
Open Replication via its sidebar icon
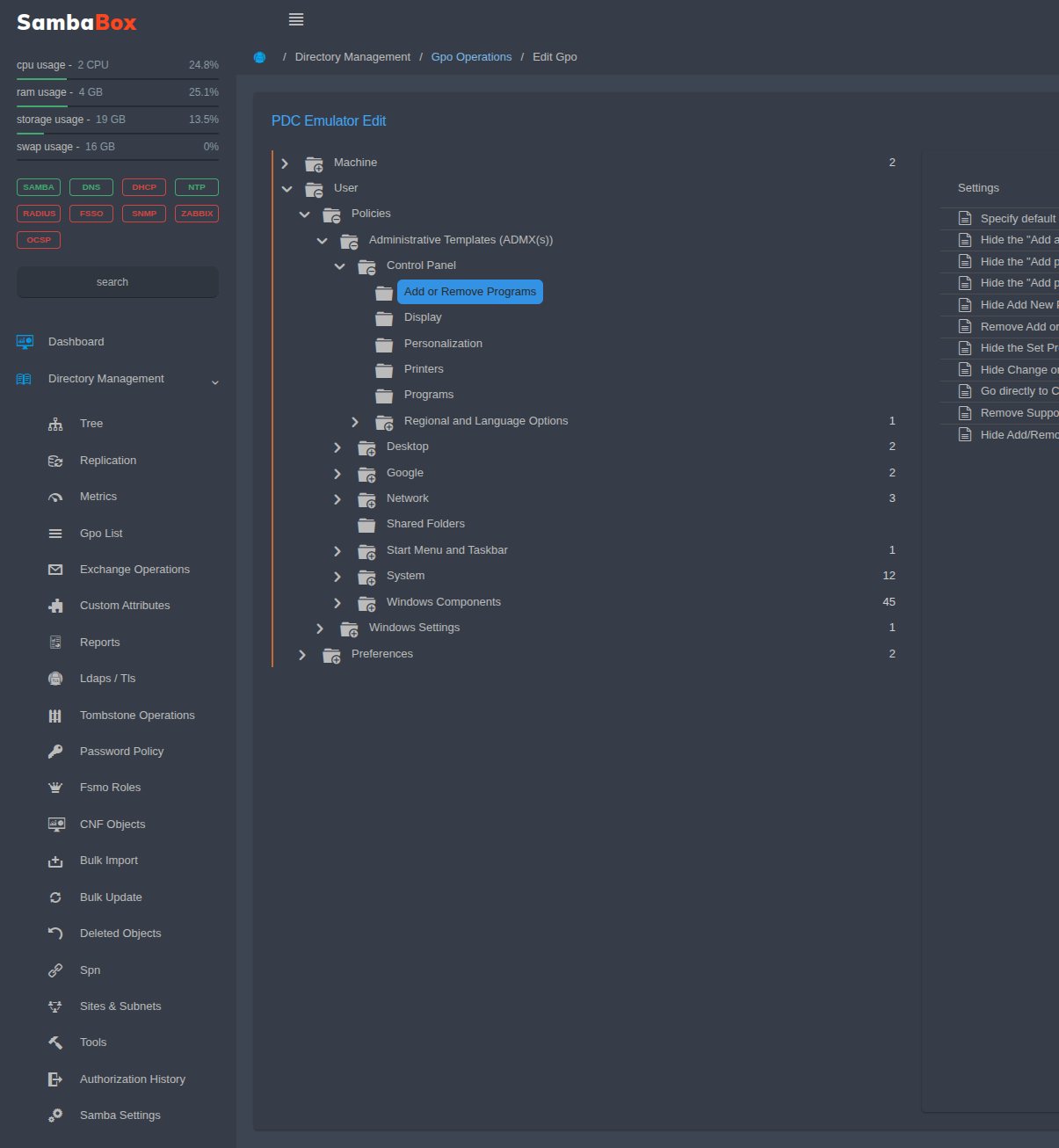(x=55, y=461)
